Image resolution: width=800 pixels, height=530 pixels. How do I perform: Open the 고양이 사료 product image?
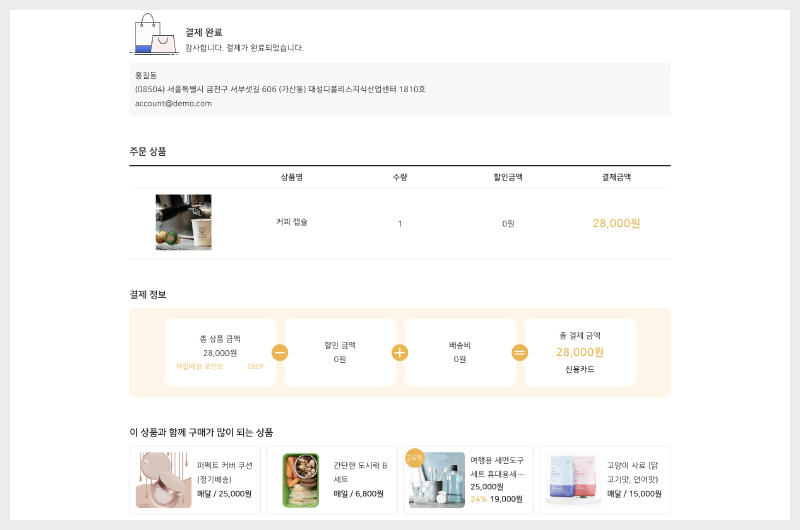[574, 480]
